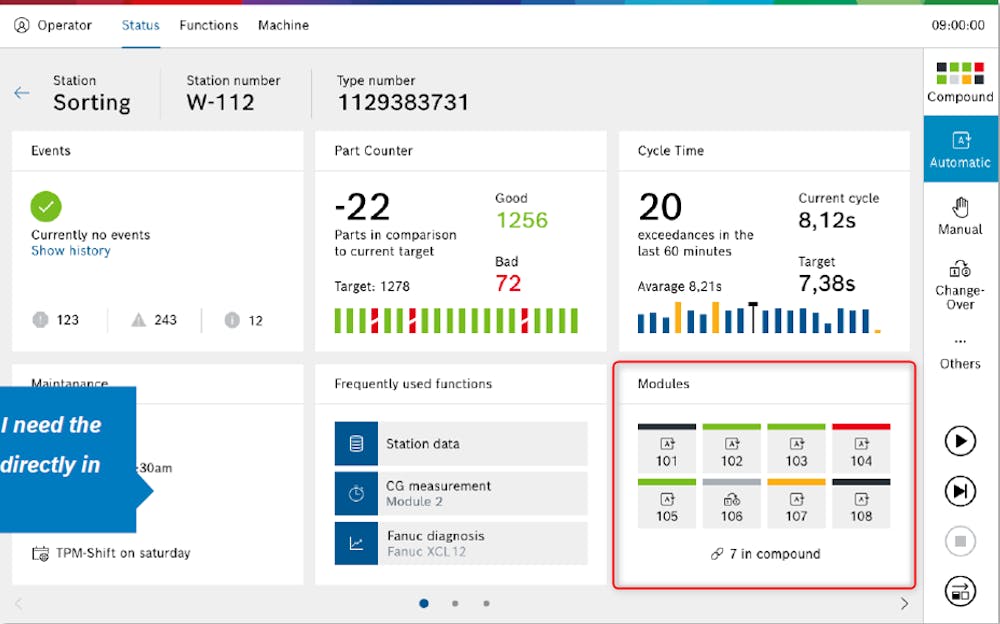Open the 7 in compound link
Viewport: 1000px width, 624px height.
(x=764, y=553)
